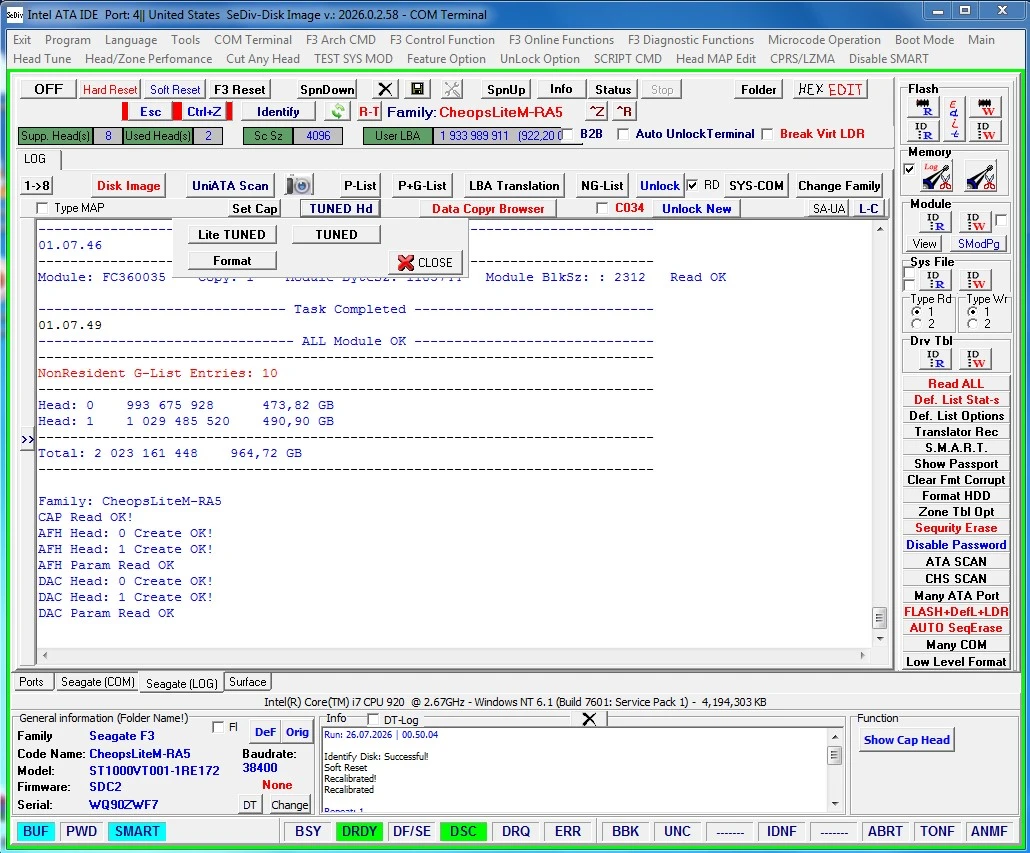Click the Show Cap Head button
The image size is (1030, 853).
tap(907, 740)
